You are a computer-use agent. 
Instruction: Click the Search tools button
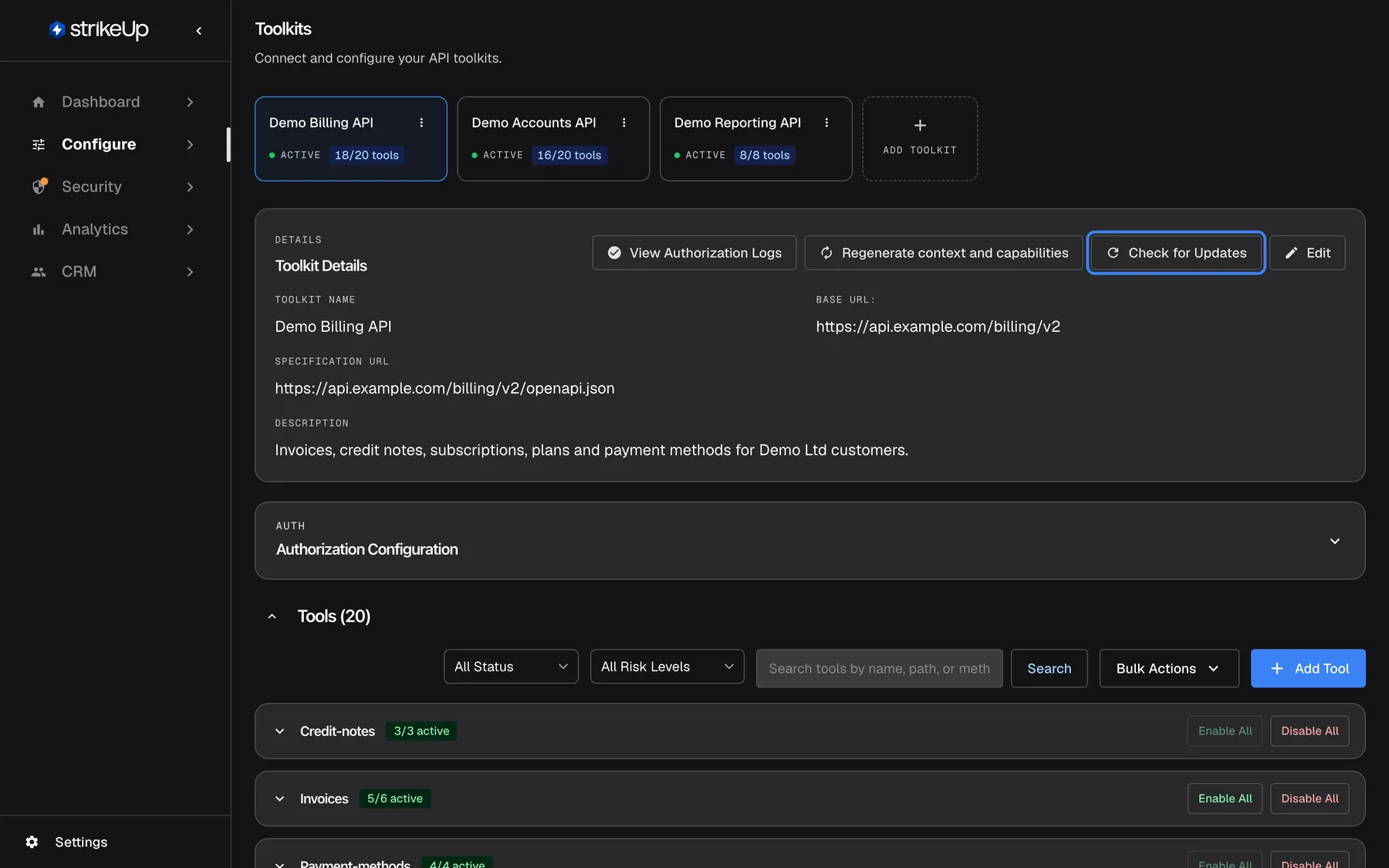[1049, 668]
